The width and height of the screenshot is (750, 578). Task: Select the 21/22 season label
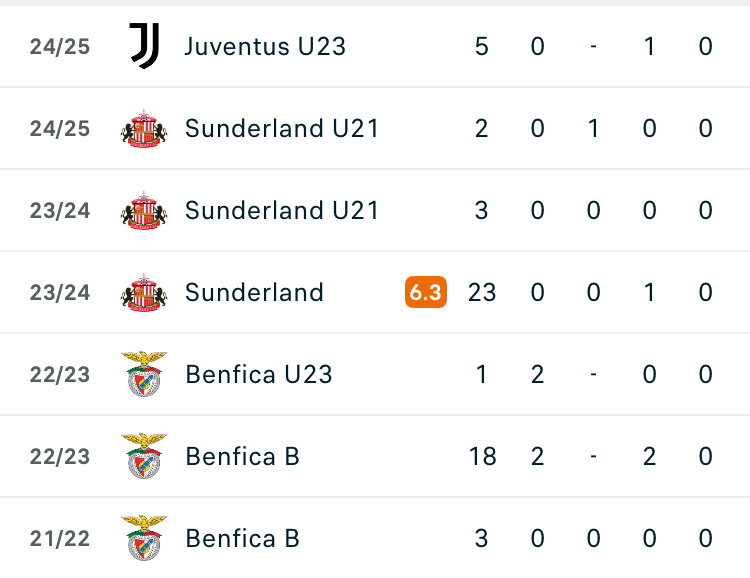(60, 539)
